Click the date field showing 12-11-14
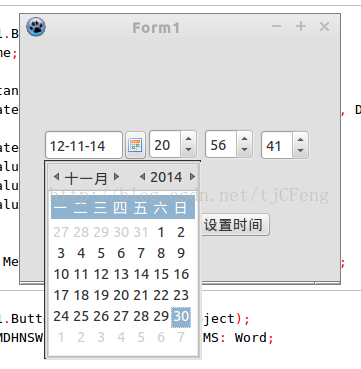The image size is (361, 369). point(84,145)
